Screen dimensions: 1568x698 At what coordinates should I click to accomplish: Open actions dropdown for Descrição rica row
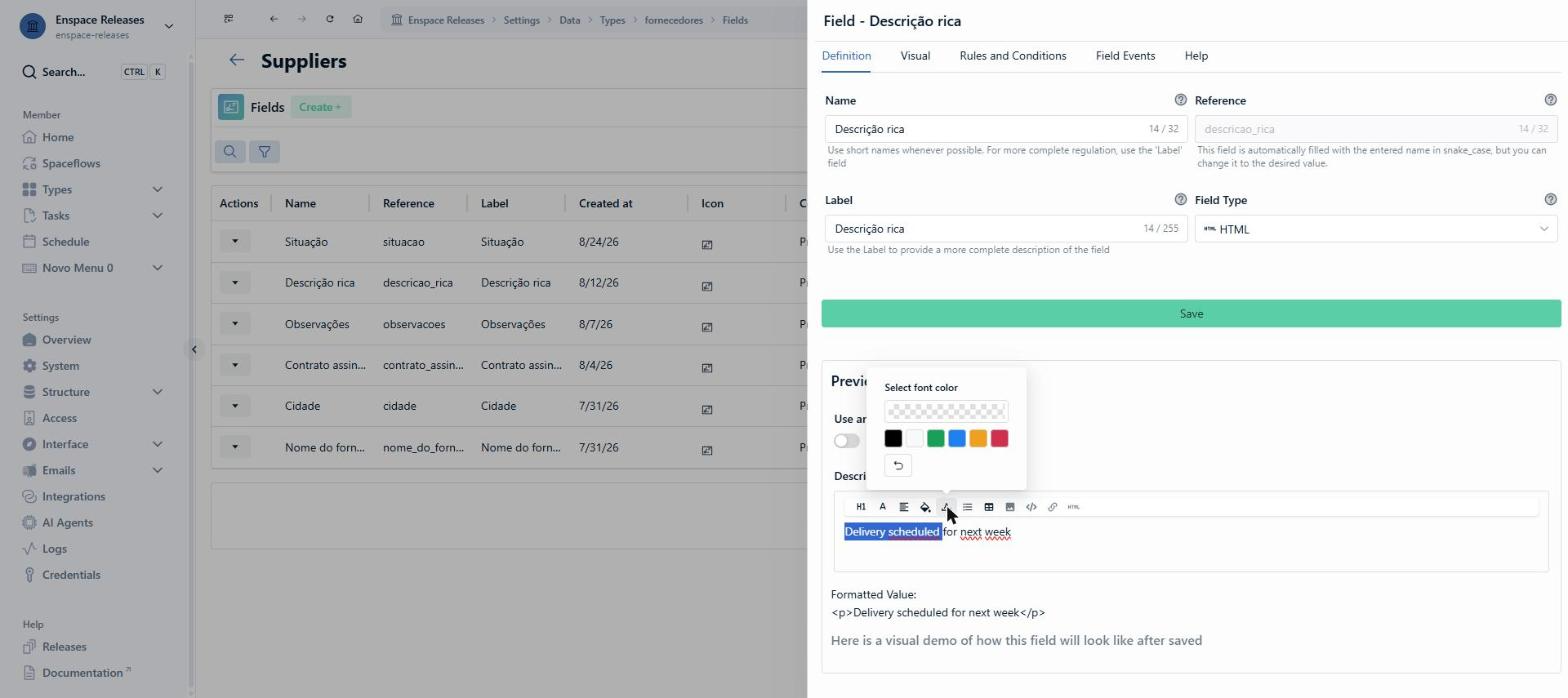[x=235, y=283]
